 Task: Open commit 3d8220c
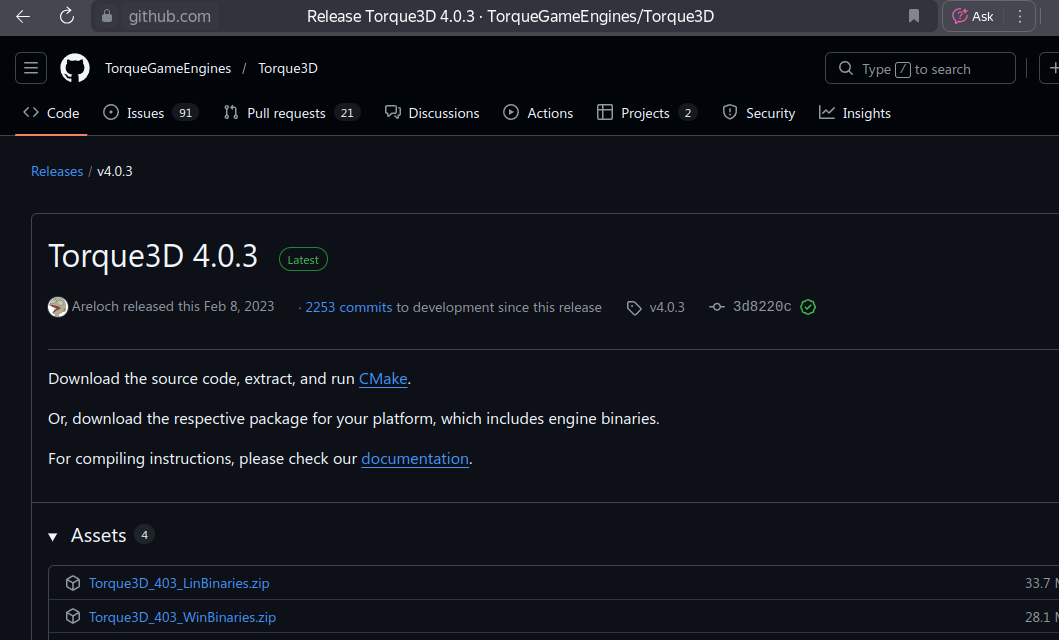point(762,306)
